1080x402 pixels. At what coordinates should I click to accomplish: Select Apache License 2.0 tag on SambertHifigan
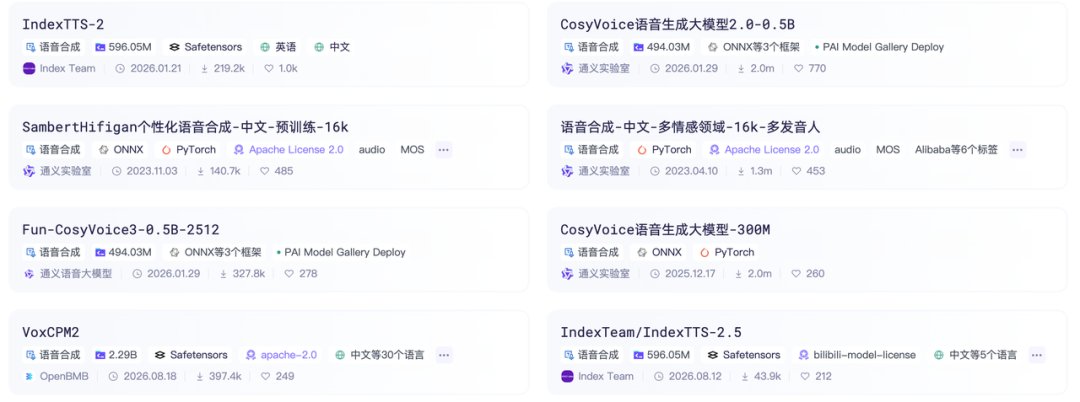(x=289, y=149)
